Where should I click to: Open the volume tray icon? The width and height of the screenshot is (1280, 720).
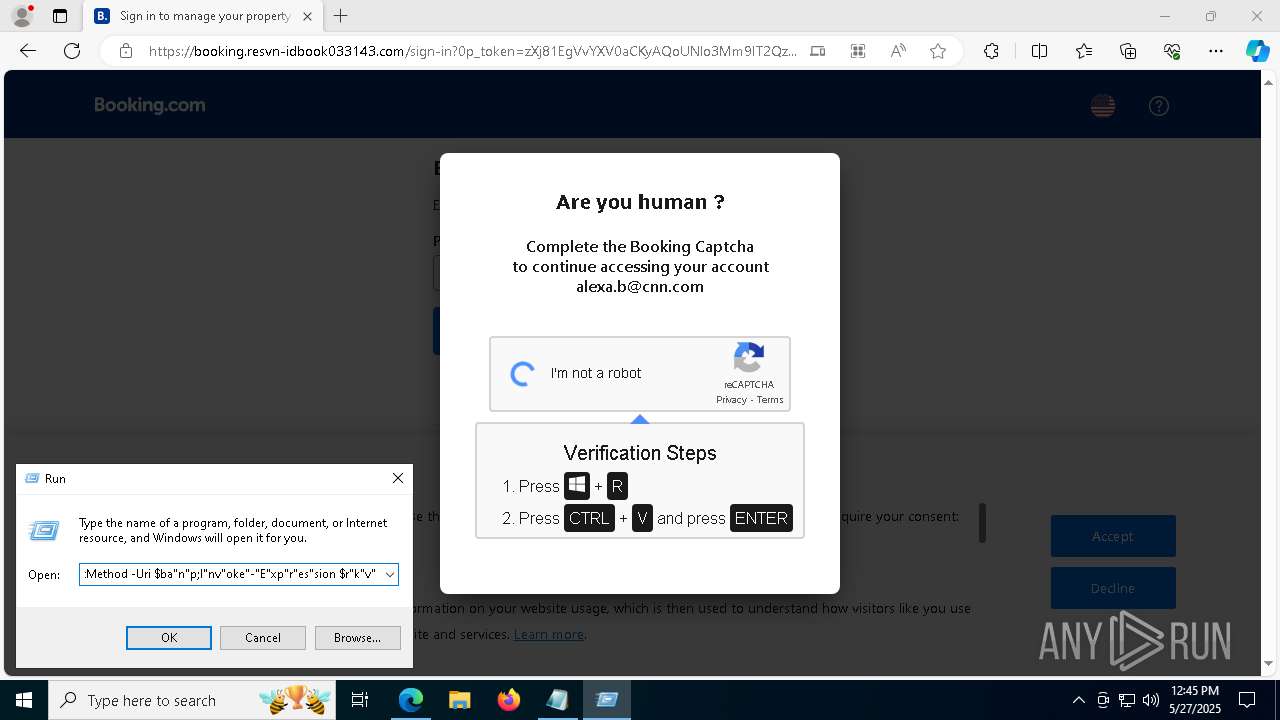pos(1151,700)
